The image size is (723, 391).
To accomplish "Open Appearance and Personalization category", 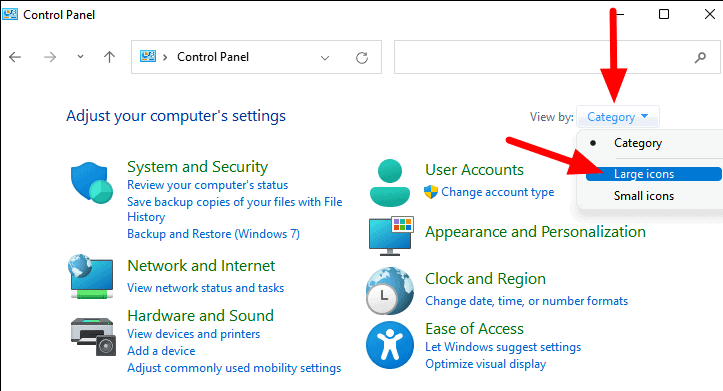I will tap(535, 231).
